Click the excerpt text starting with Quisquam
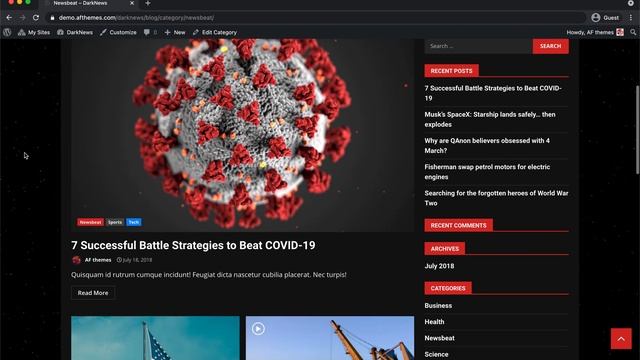 209,275
